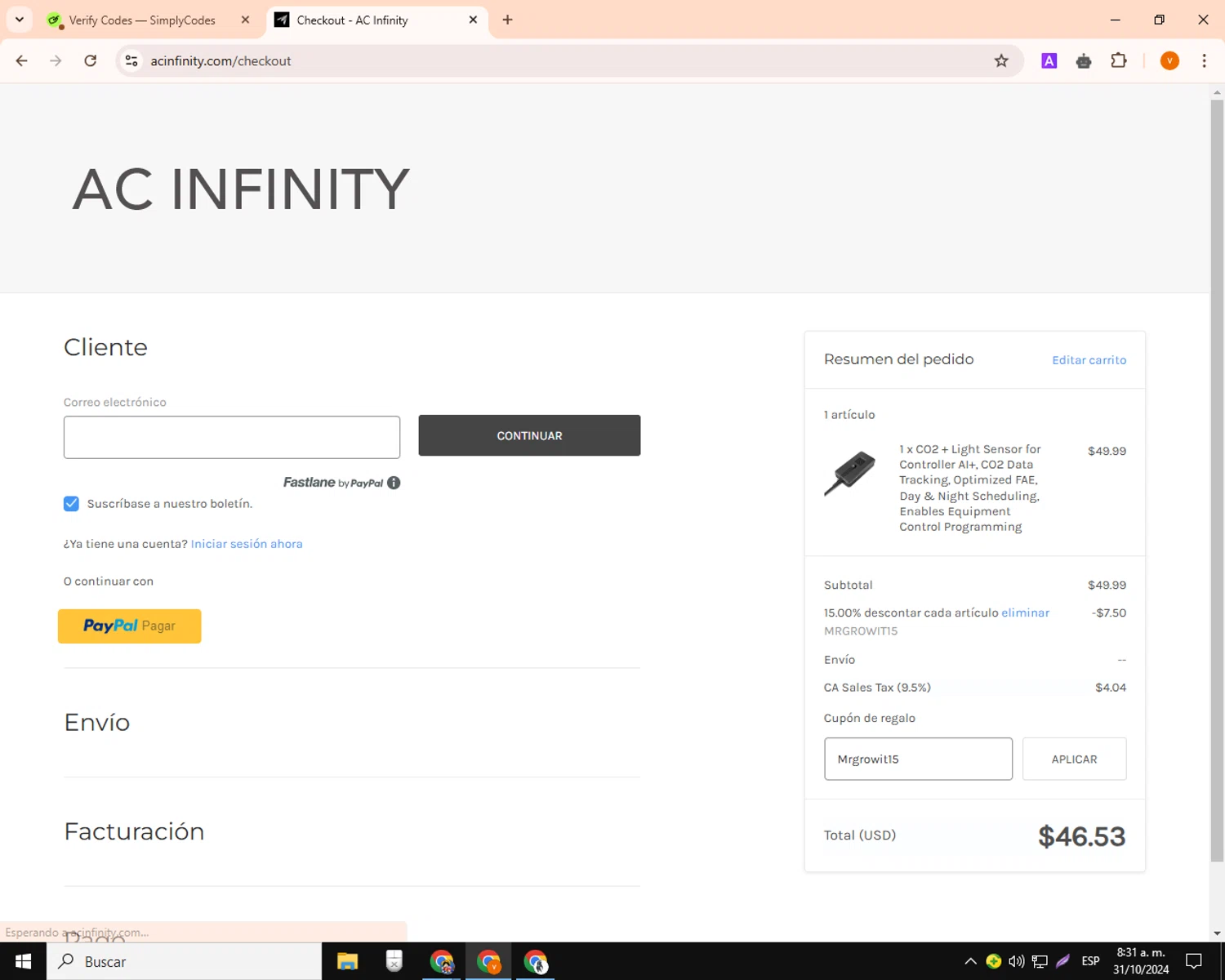Click the green tray app icon
1225x980 pixels.
pyautogui.click(x=994, y=961)
